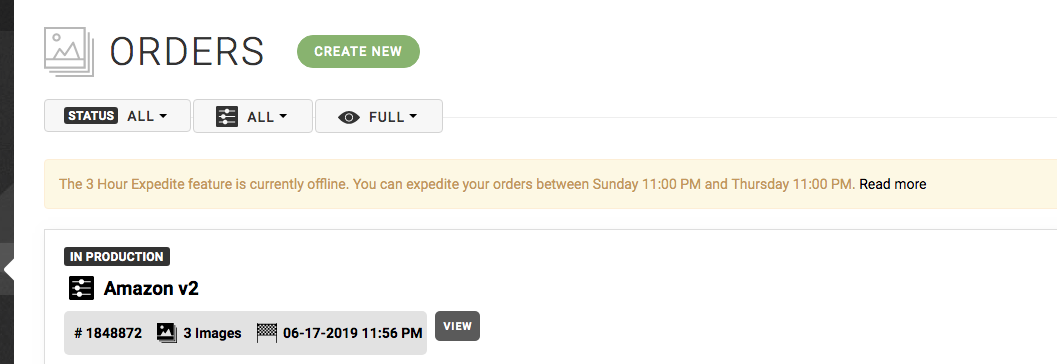Open the Amazon v2 order title
Viewport: 1057px width, 364px height.
(151, 289)
